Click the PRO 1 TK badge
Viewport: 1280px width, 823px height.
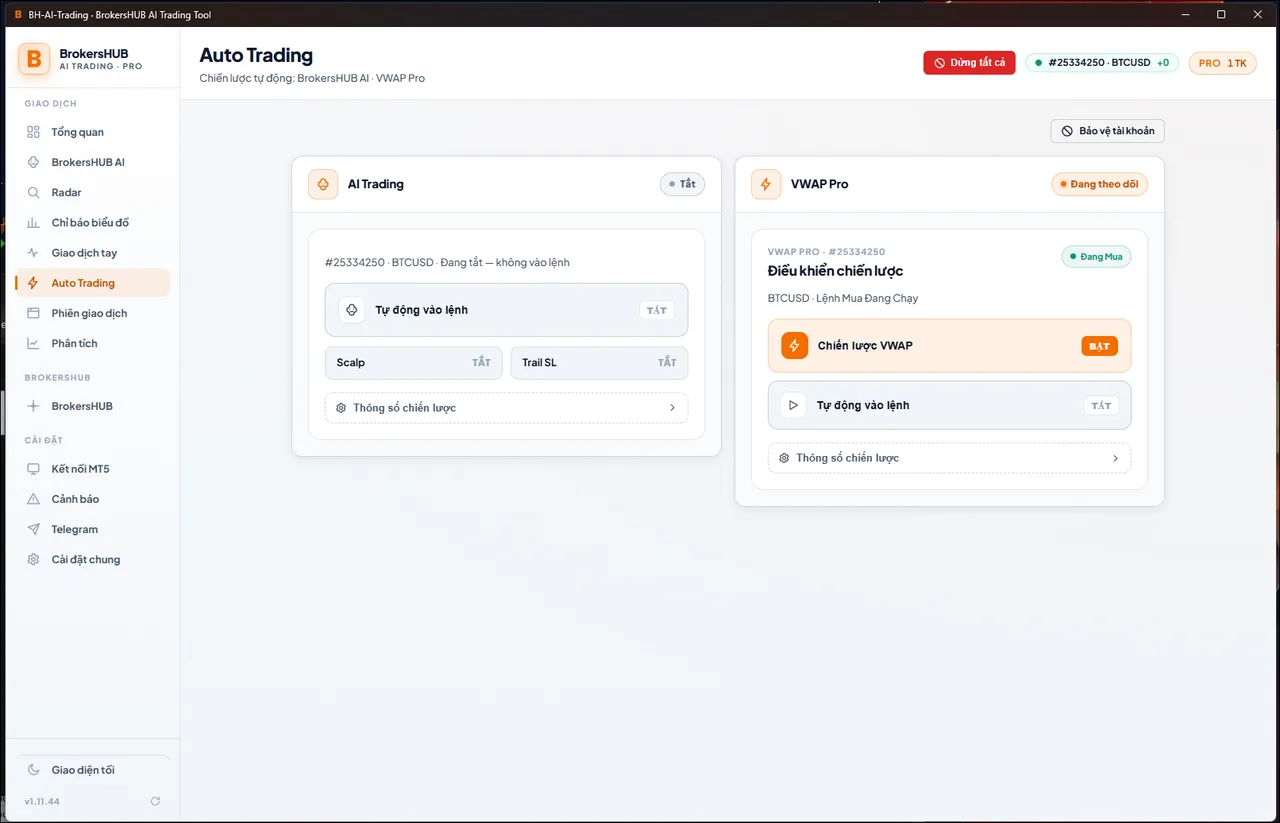point(1222,63)
